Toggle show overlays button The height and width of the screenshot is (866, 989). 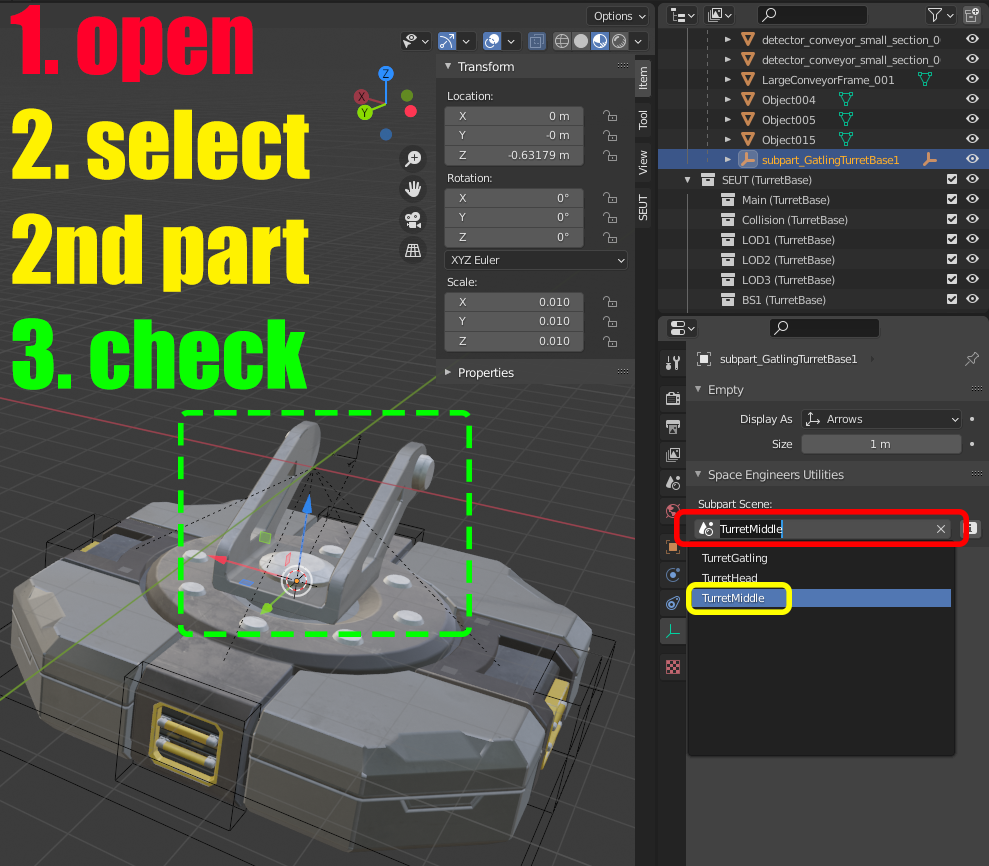[x=492, y=42]
